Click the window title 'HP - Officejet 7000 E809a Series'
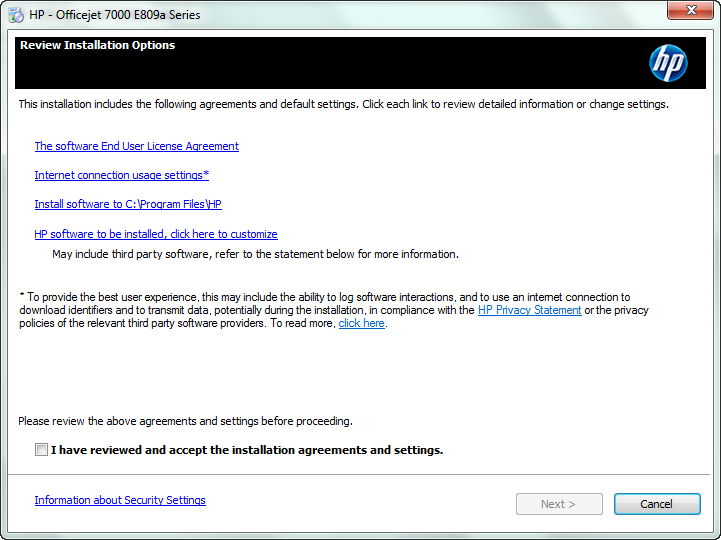 (114, 15)
